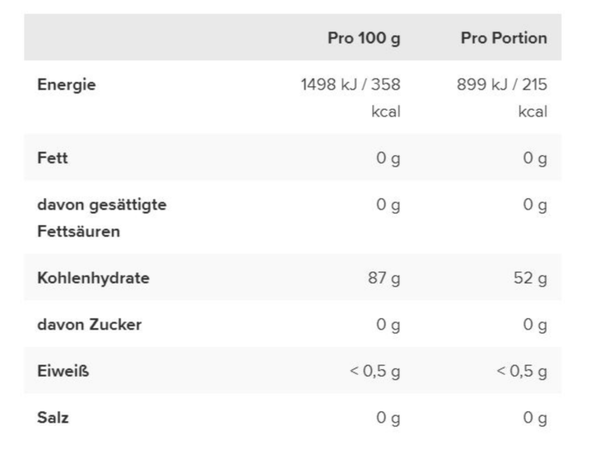600x470 pixels.
Task: Click the Fett value per 100 g
Action: click(x=388, y=158)
